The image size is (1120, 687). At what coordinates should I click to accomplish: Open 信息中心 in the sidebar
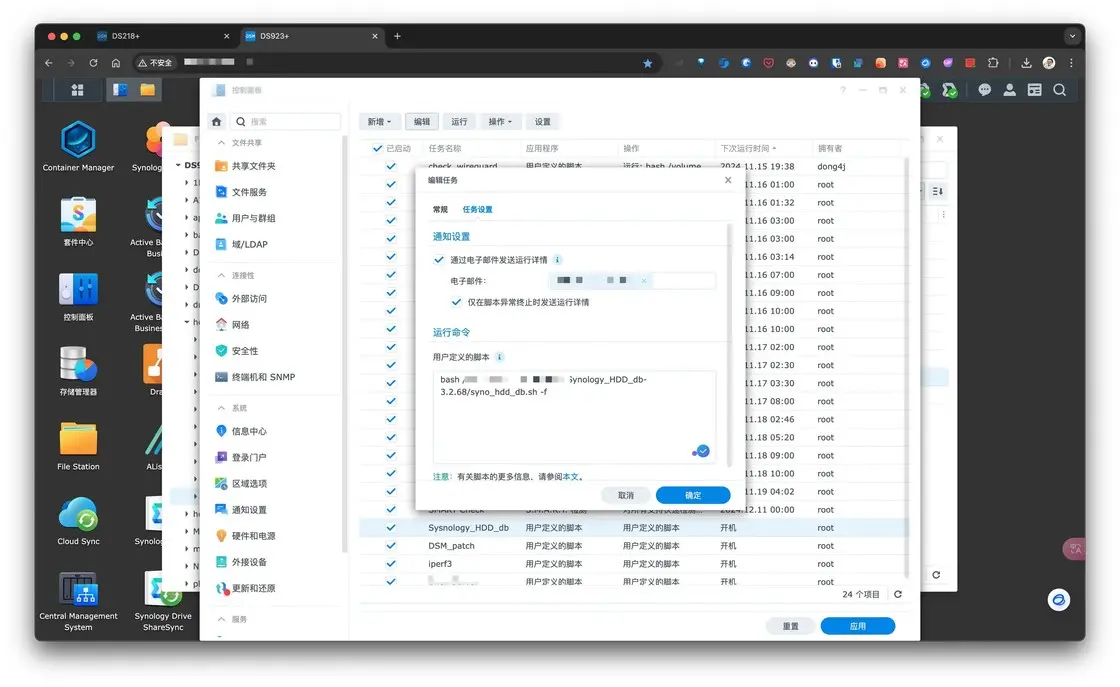(x=241, y=431)
